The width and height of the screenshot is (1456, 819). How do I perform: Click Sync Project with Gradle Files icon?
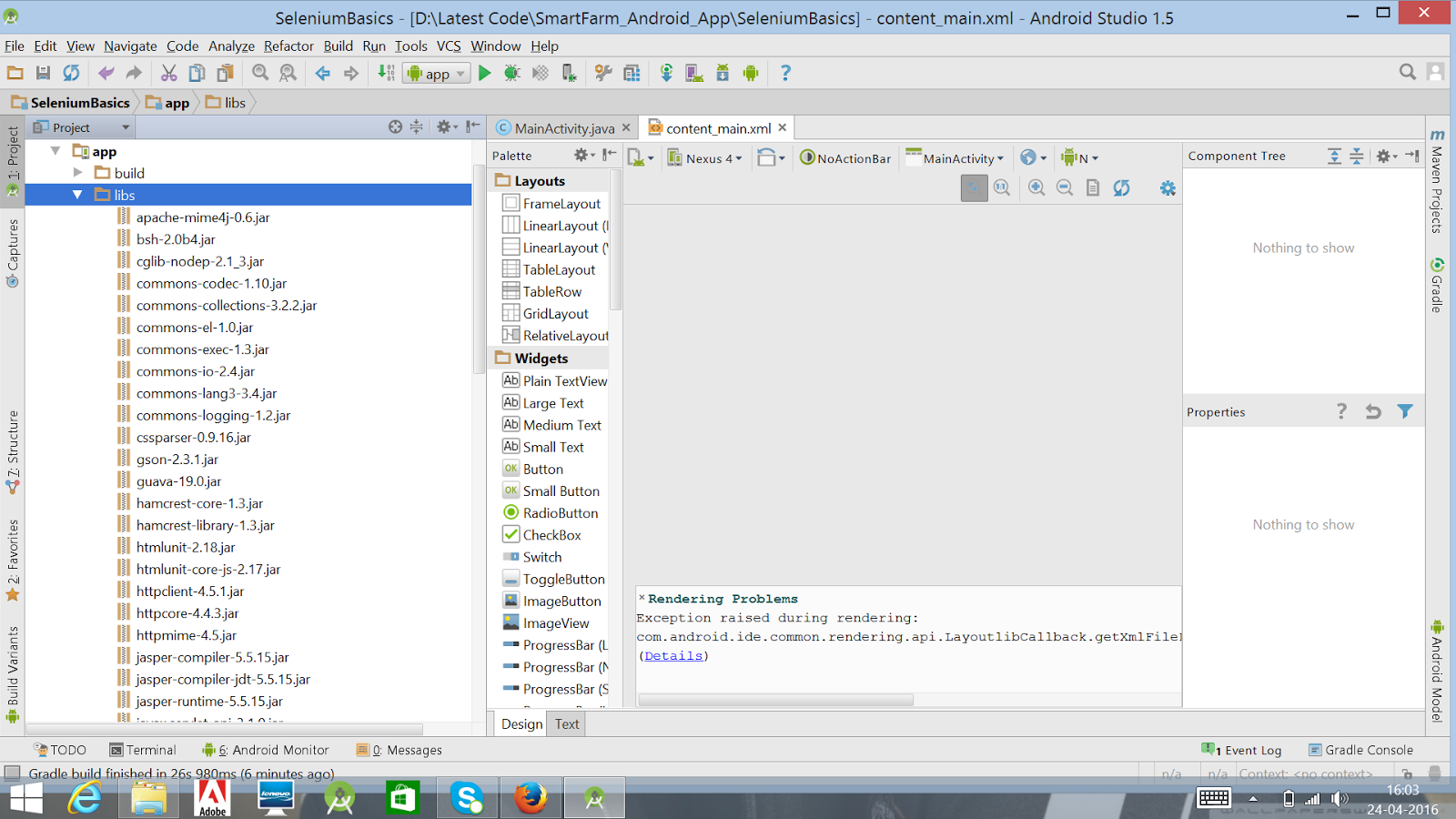pyautogui.click(x=666, y=73)
